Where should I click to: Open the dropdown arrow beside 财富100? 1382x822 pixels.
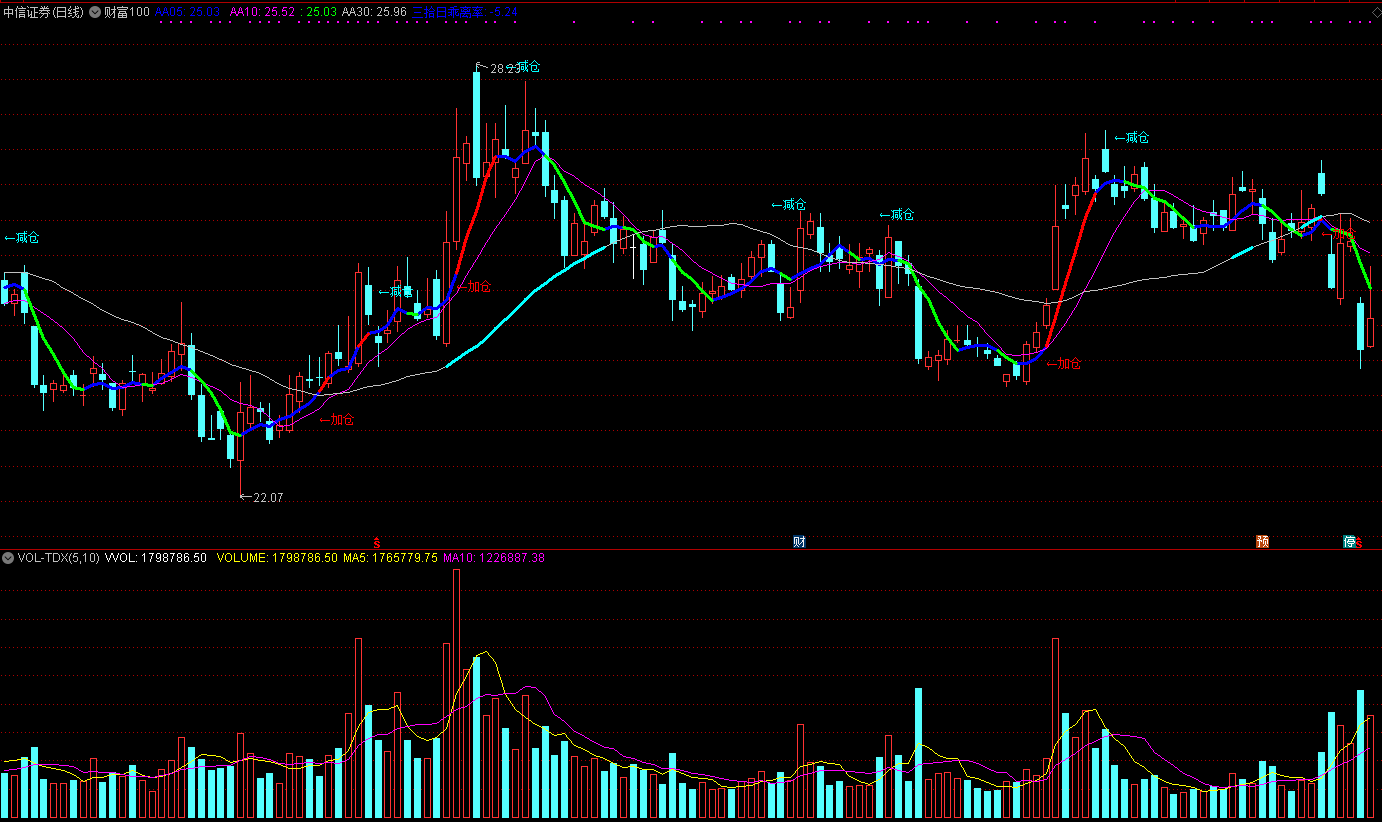95,12
